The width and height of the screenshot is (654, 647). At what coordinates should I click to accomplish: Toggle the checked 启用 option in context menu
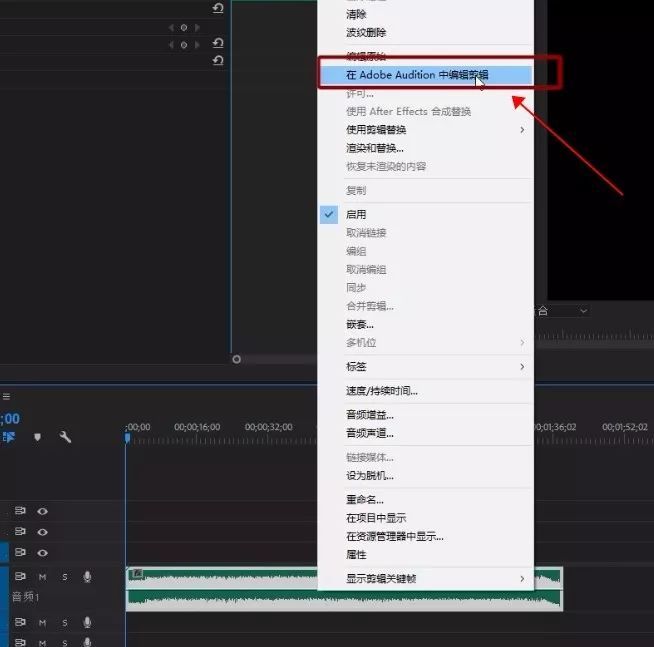pos(356,214)
